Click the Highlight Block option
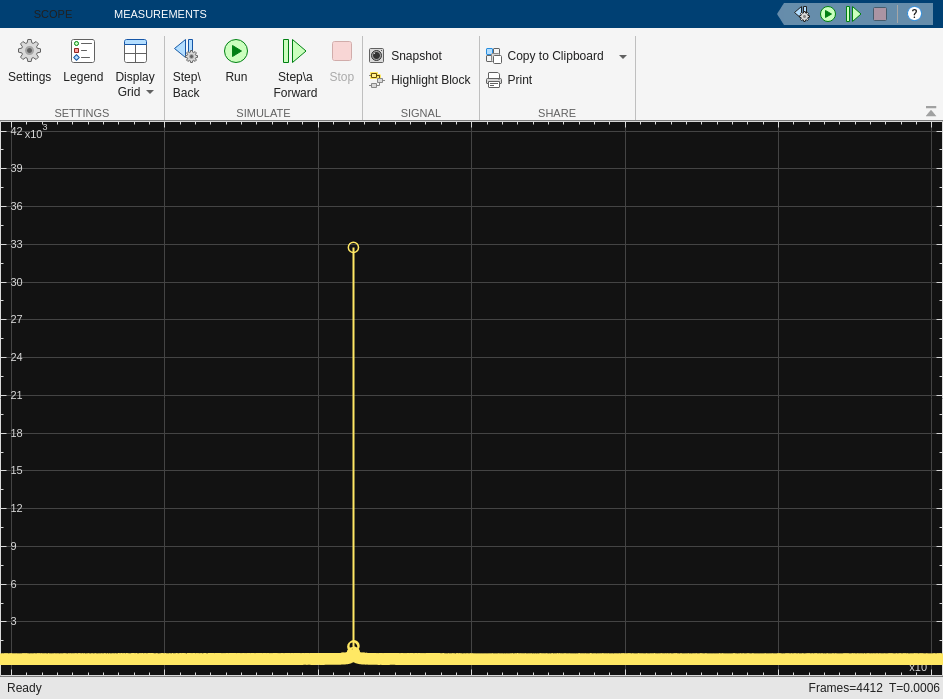The width and height of the screenshot is (943, 699). (x=420, y=80)
